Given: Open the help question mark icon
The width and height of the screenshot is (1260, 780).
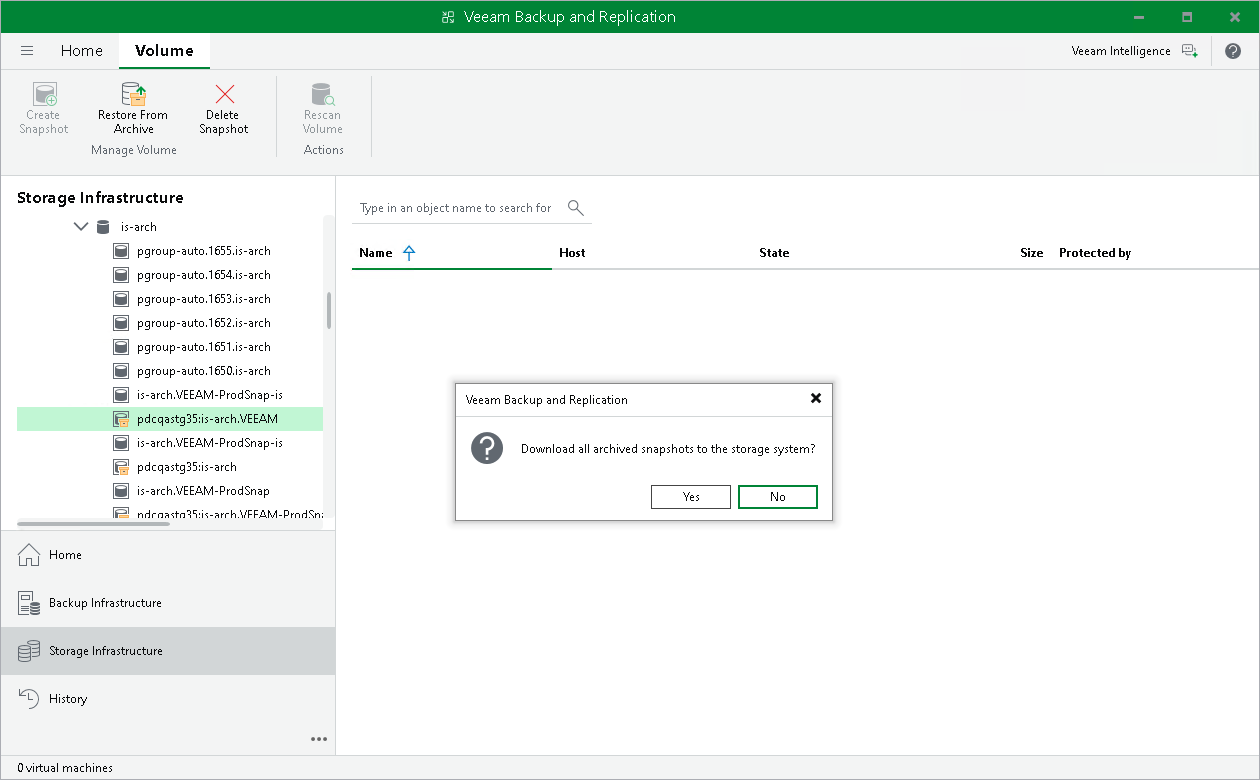Looking at the screenshot, I should point(1233,50).
